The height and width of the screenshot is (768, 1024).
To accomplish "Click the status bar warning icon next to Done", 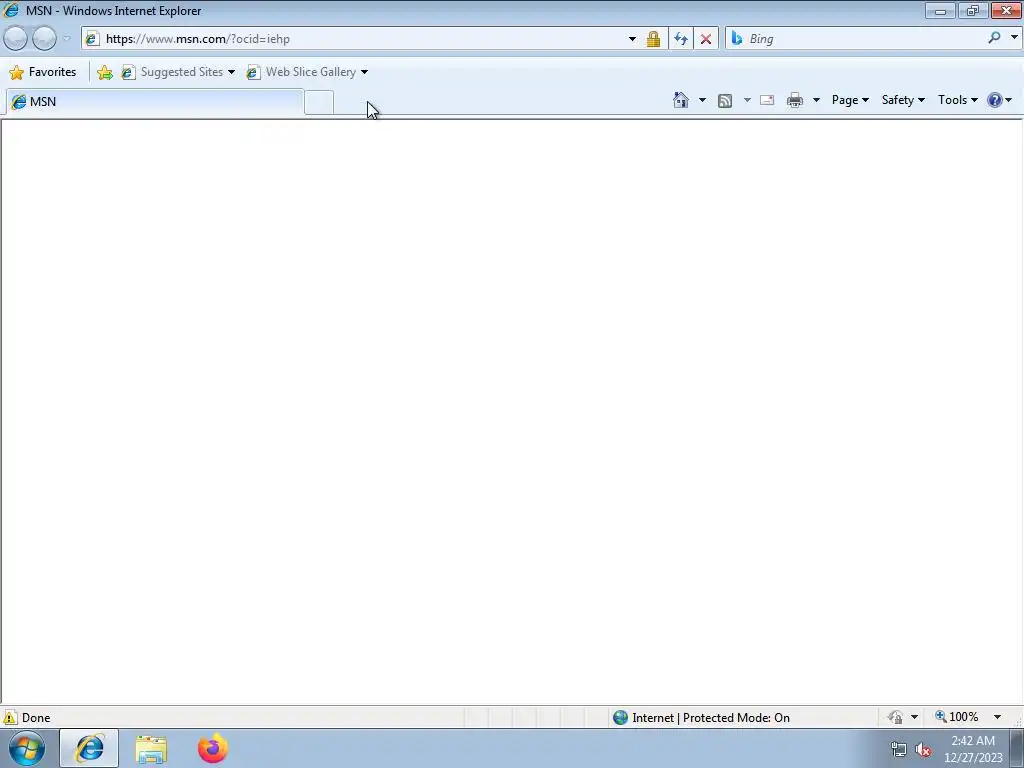I will pos(10,717).
